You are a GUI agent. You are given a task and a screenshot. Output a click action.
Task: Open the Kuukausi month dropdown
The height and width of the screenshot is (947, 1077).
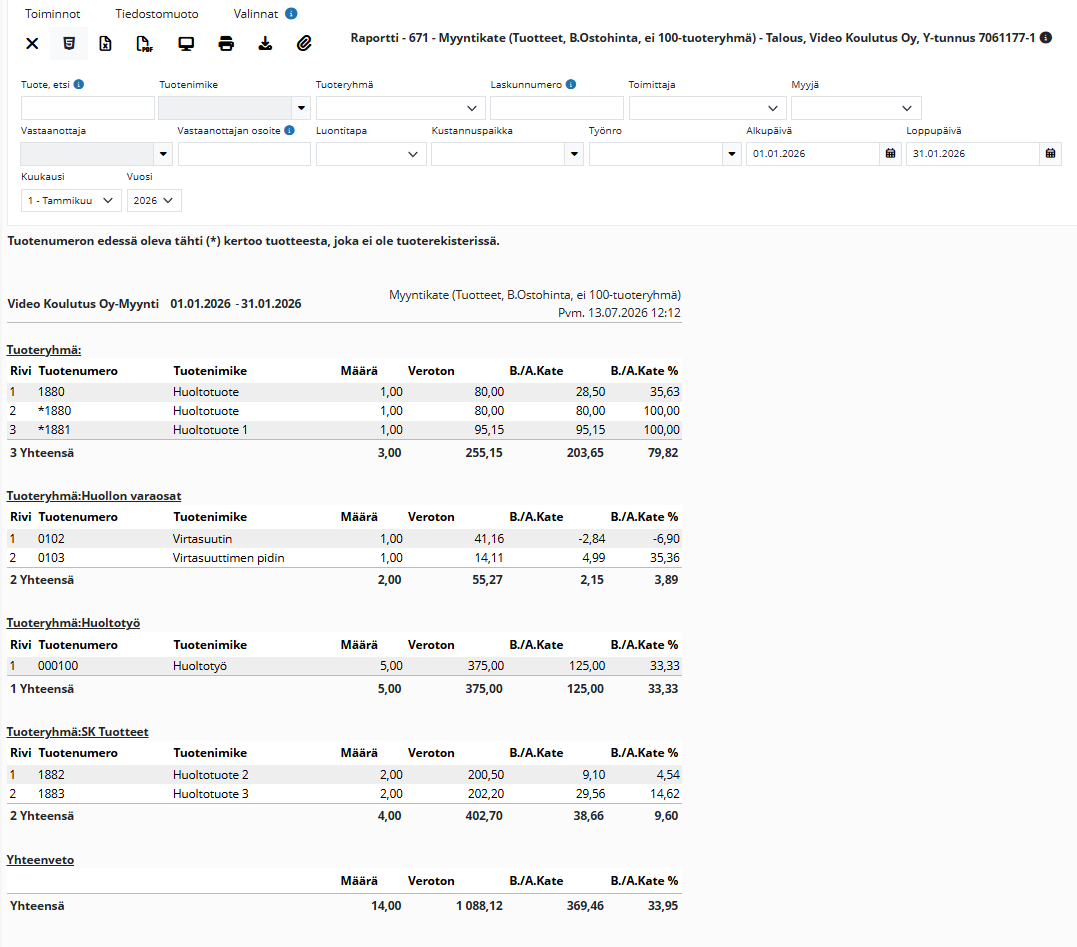71,201
